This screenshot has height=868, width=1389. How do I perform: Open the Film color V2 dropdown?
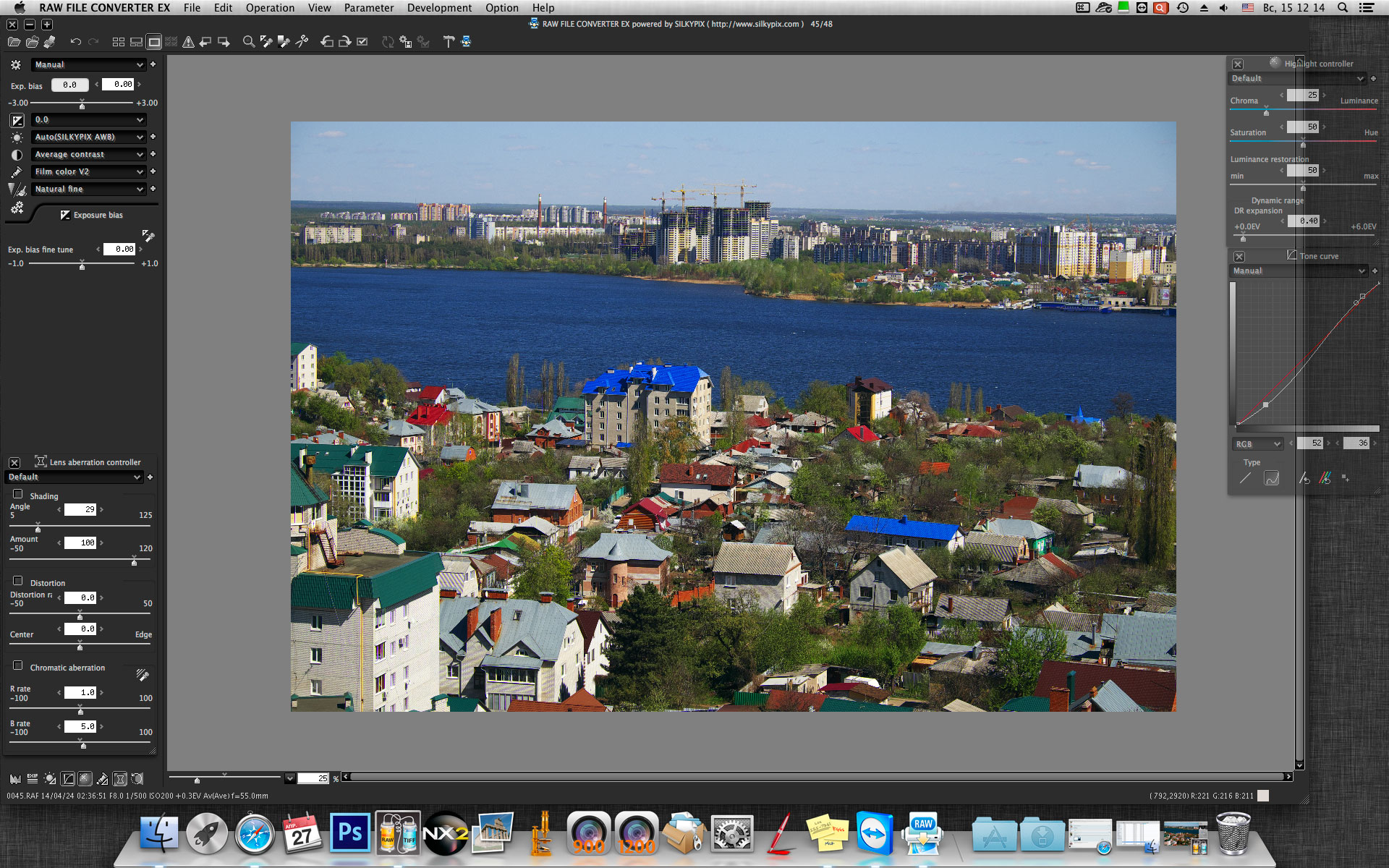tap(89, 171)
